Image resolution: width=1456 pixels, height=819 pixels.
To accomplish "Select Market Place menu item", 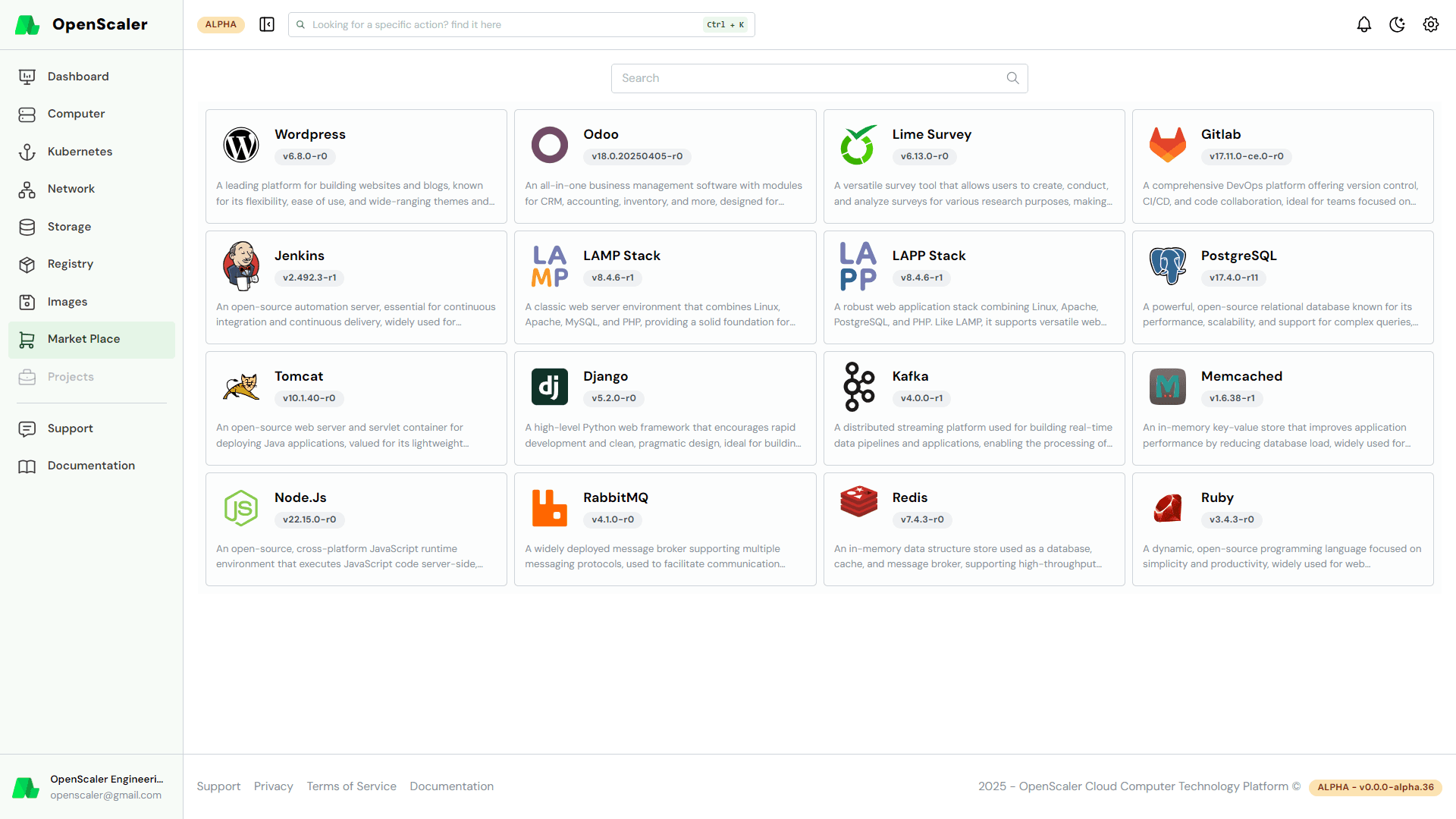I will coord(92,339).
